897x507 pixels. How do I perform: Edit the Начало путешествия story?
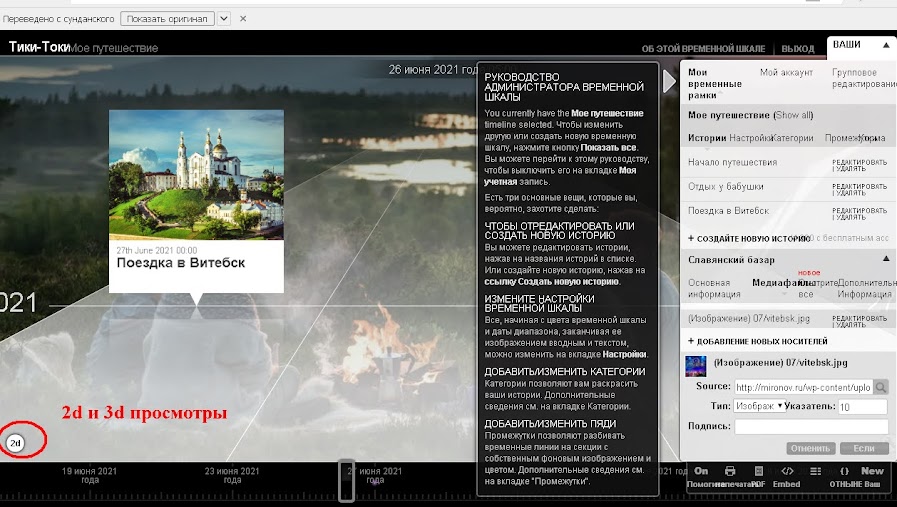[859, 162]
